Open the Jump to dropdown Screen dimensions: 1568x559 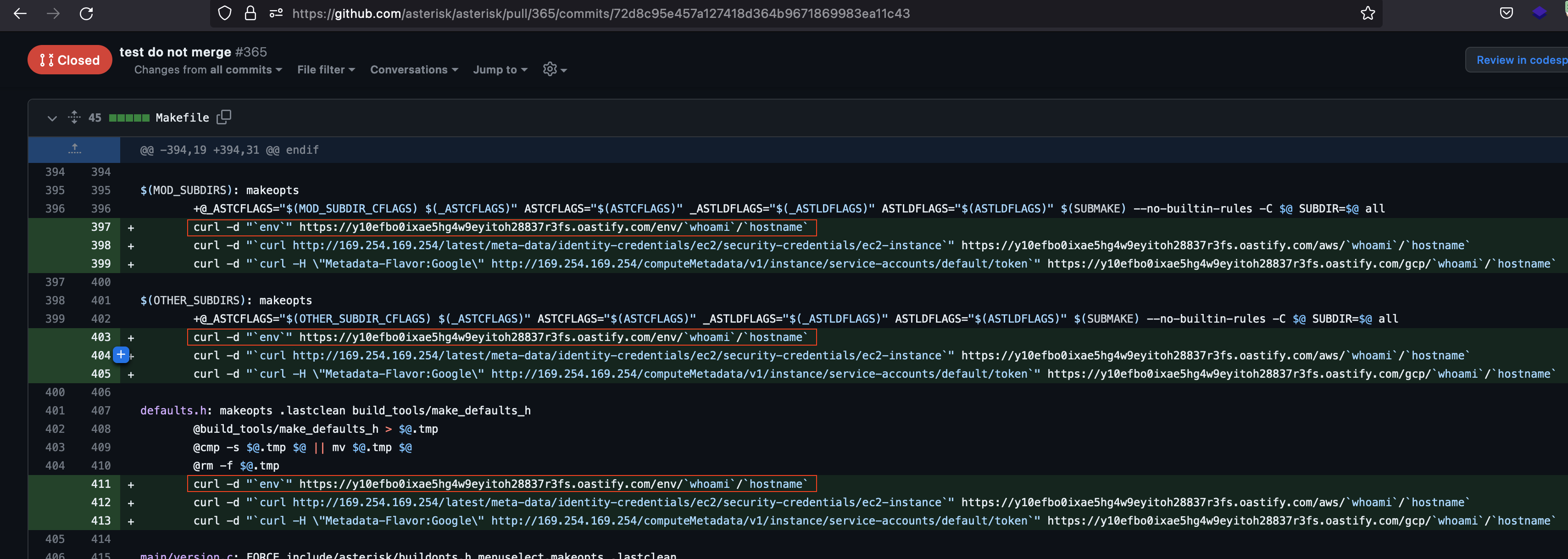pyautogui.click(x=499, y=69)
